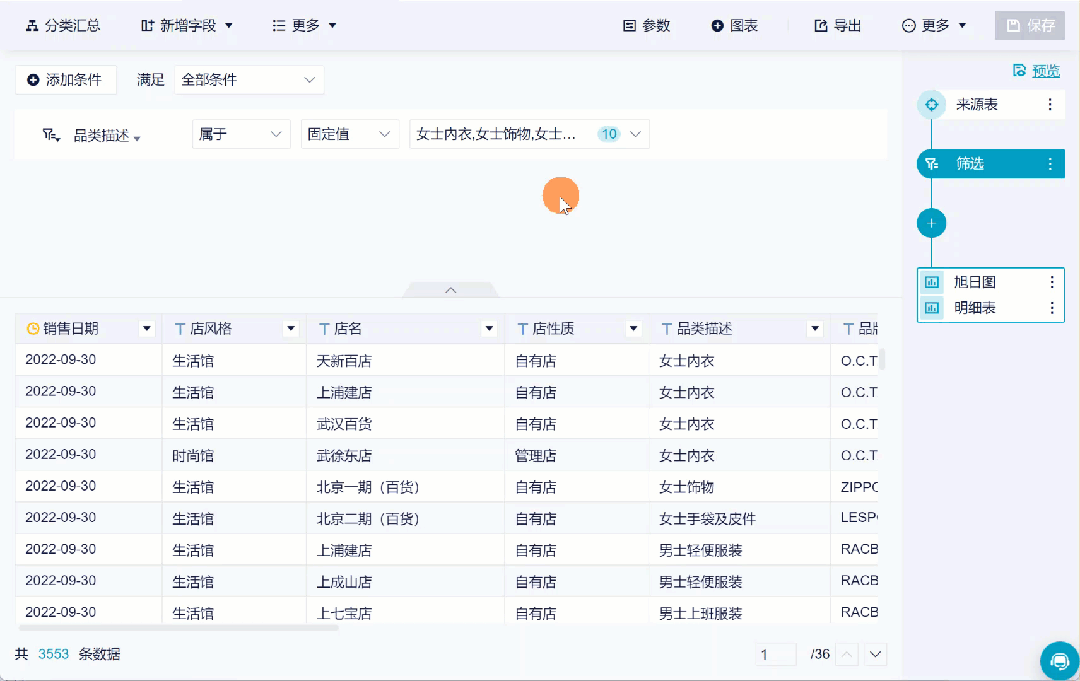Open the 来源表 three-dot menu
This screenshot has height=681, width=1080.
tap(1050, 105)
